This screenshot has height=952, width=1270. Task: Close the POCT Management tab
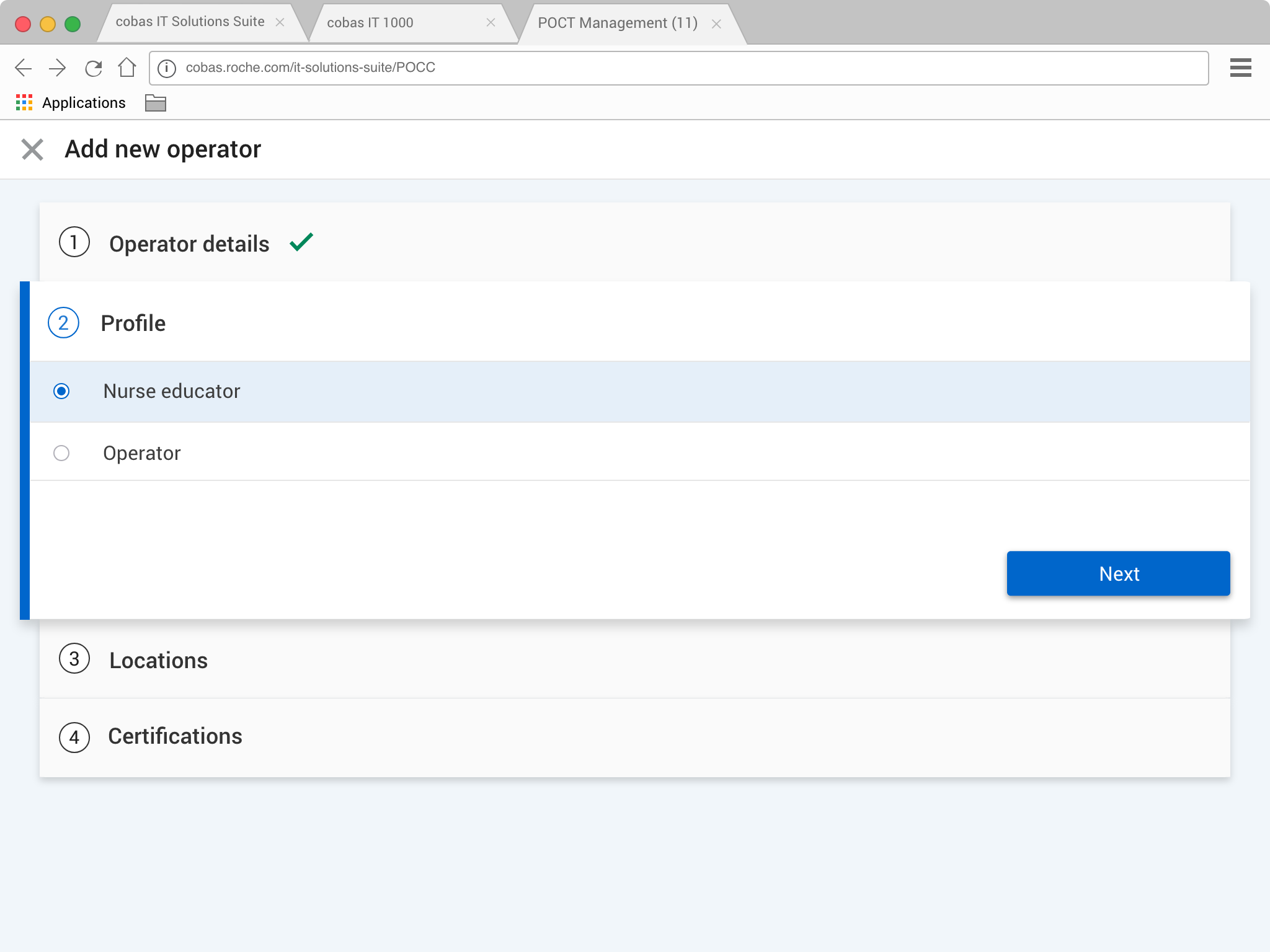point(716,24)
